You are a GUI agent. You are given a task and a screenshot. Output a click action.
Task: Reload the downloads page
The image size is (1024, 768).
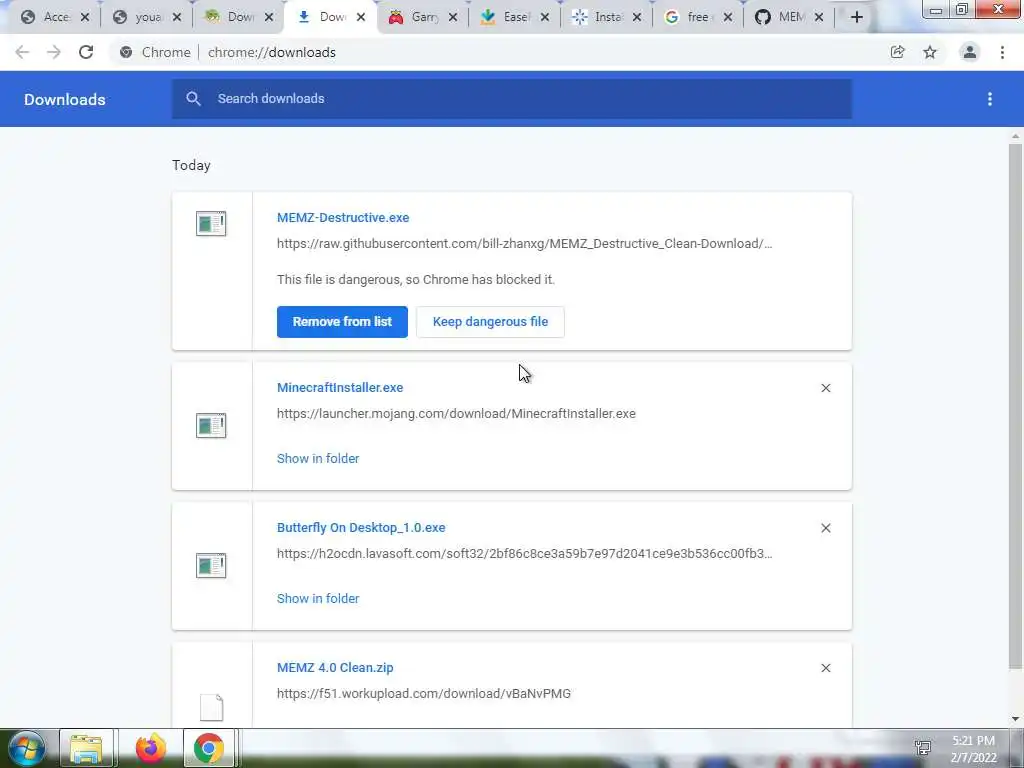click(x=86, y=52)
